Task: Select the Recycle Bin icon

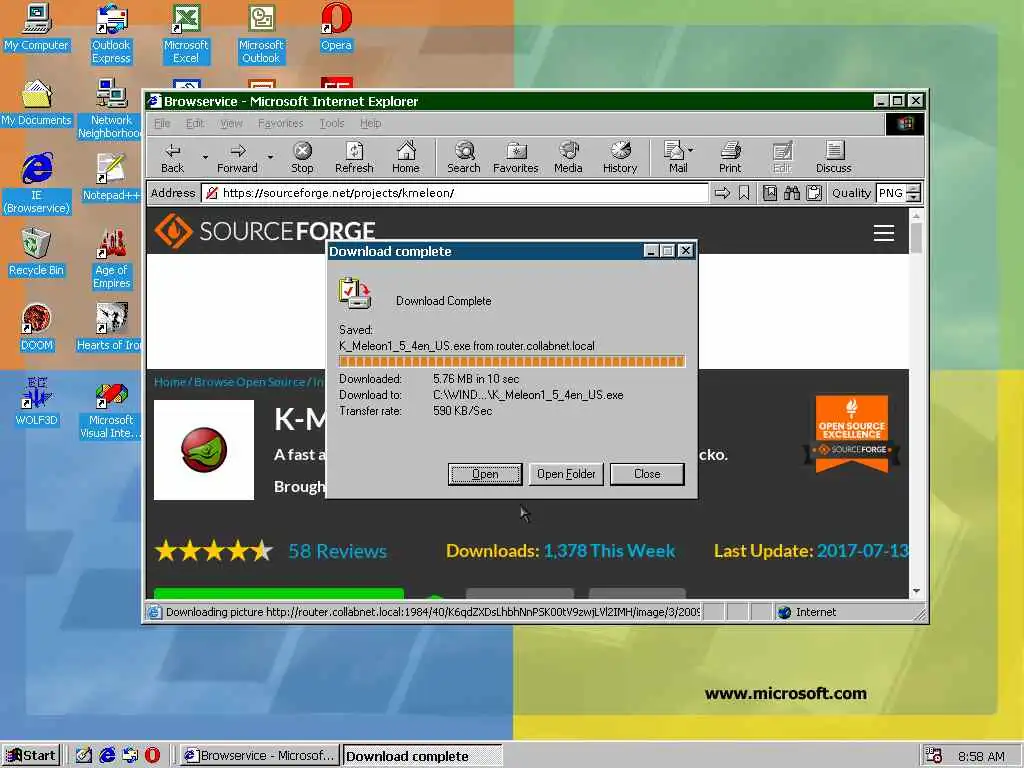Action: tap(36, 253)
